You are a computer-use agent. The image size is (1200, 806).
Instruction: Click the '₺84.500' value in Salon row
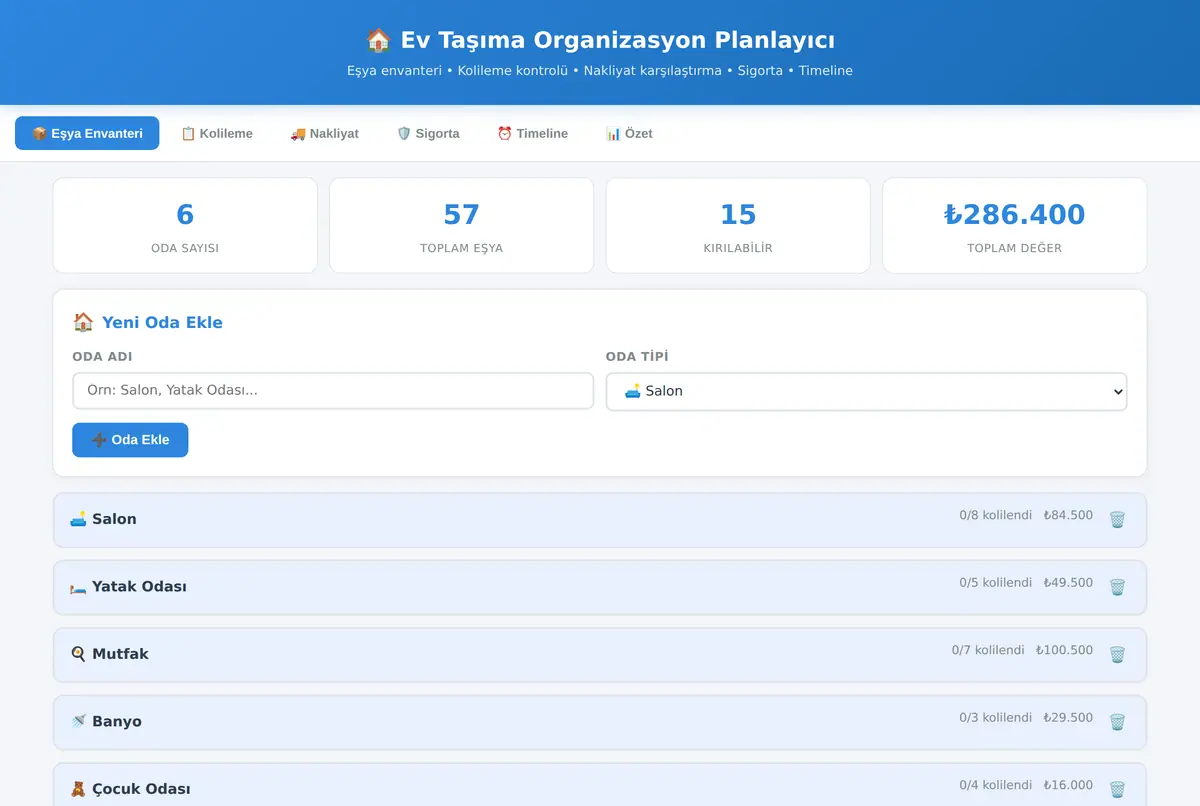(x=1068, y=516)
